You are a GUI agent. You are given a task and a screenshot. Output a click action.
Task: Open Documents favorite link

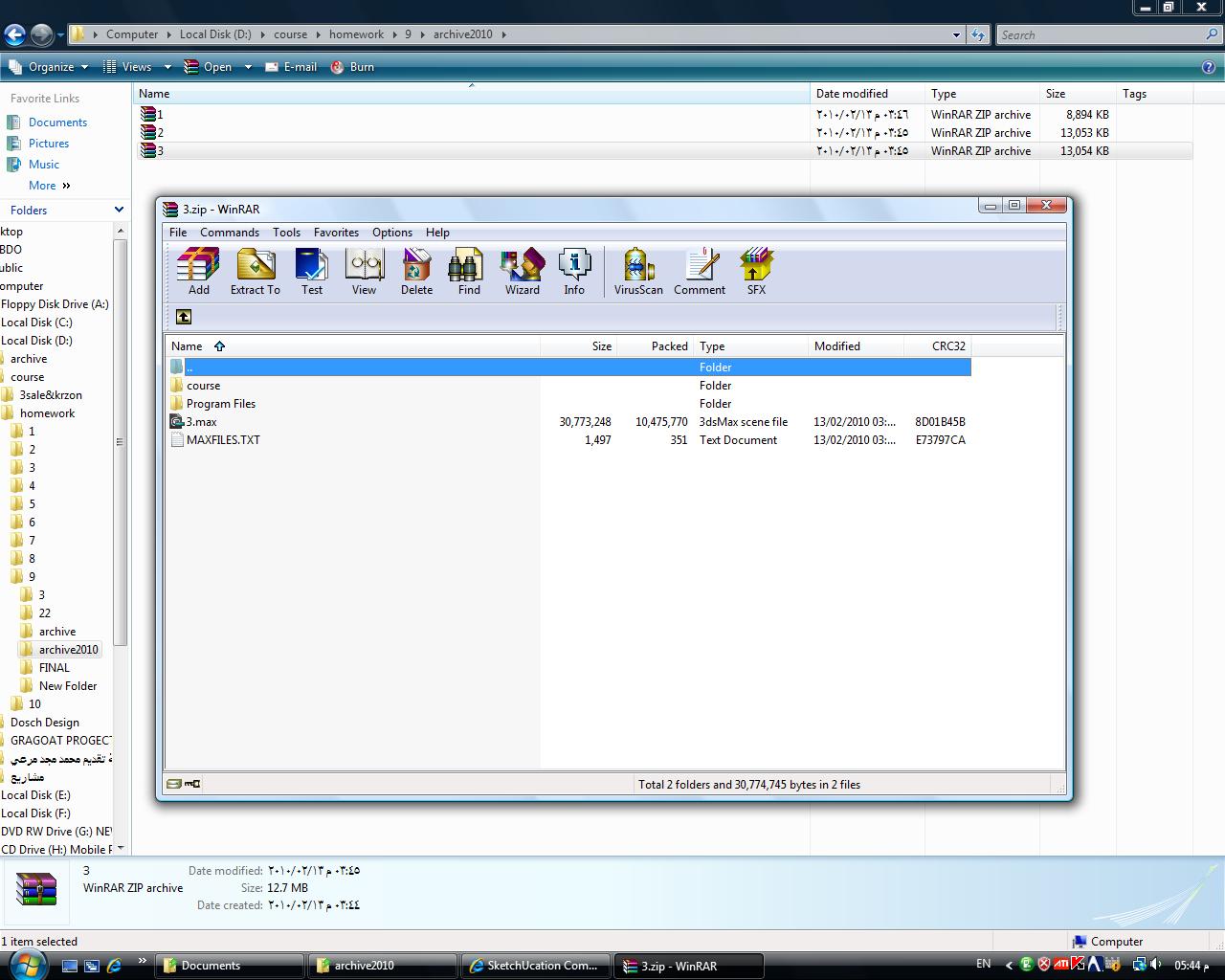coord(57,122)
